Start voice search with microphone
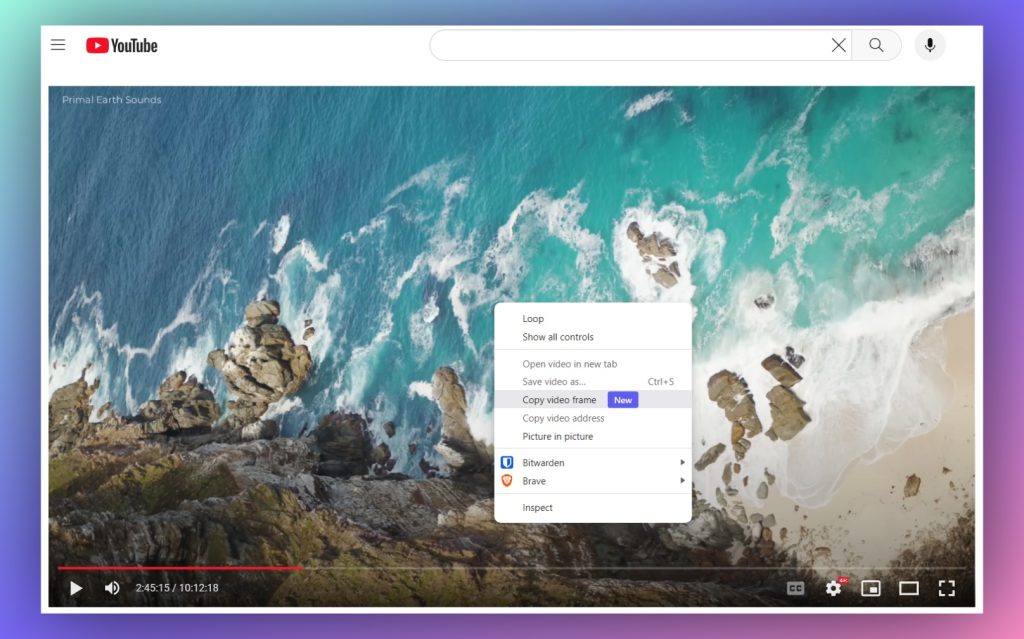 click(930, 45)
